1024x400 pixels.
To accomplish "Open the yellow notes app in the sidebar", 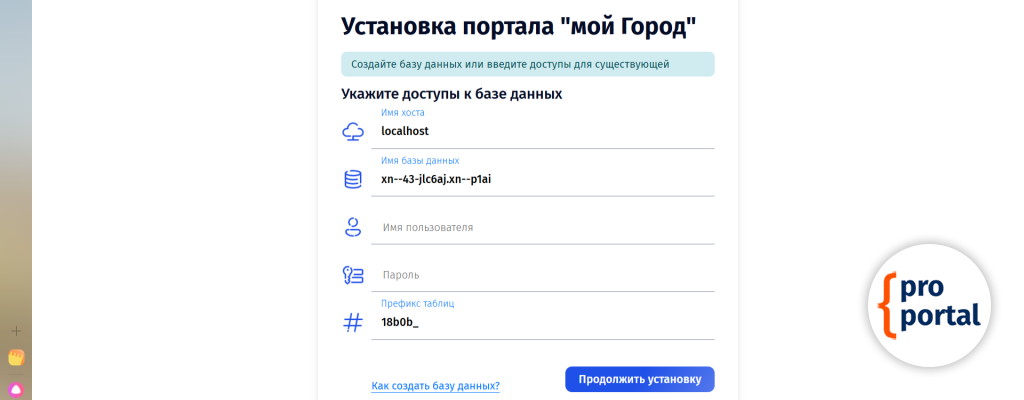I will tap(16, 357).
